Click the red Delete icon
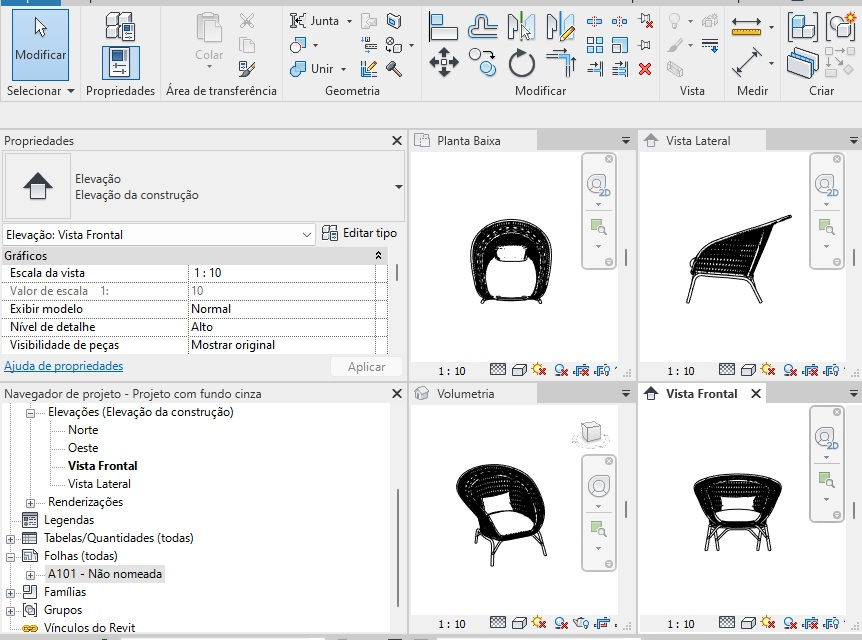 coord(645,69)
